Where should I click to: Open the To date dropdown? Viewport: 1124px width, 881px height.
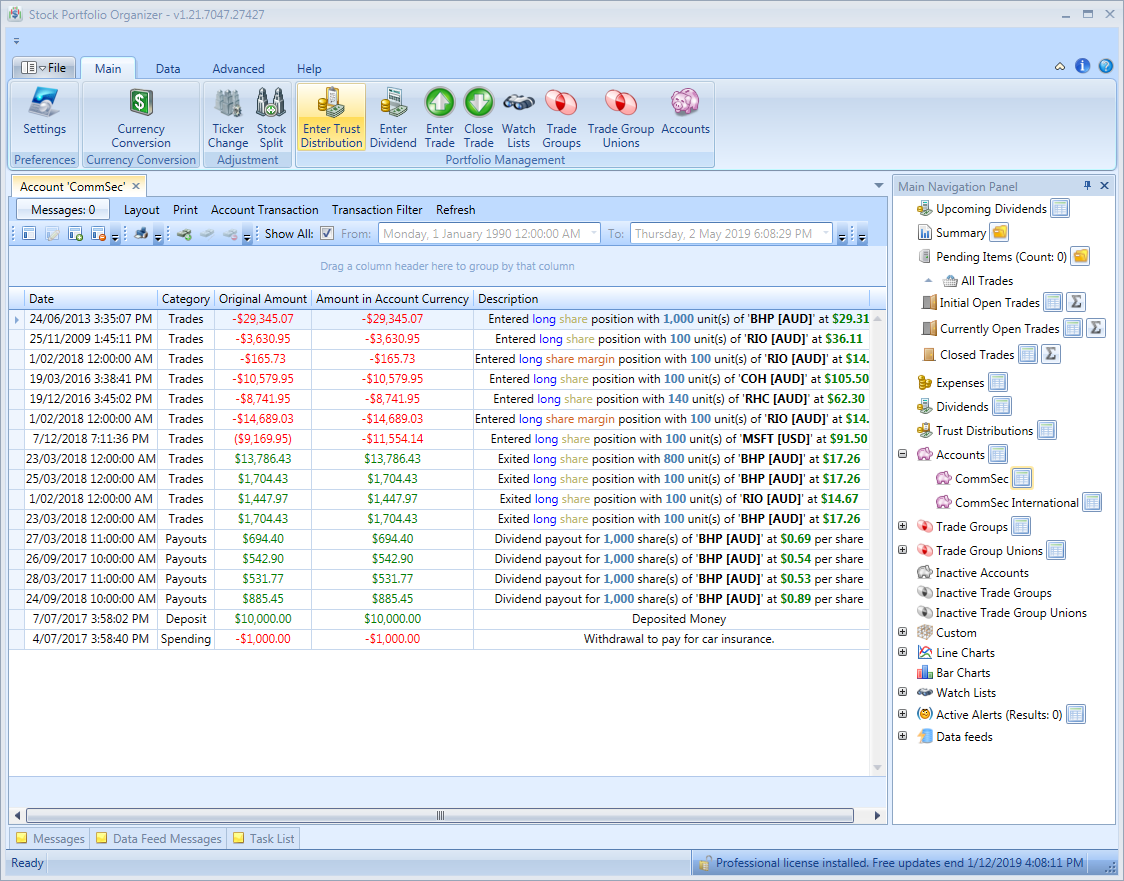click(x=826, y=233)
